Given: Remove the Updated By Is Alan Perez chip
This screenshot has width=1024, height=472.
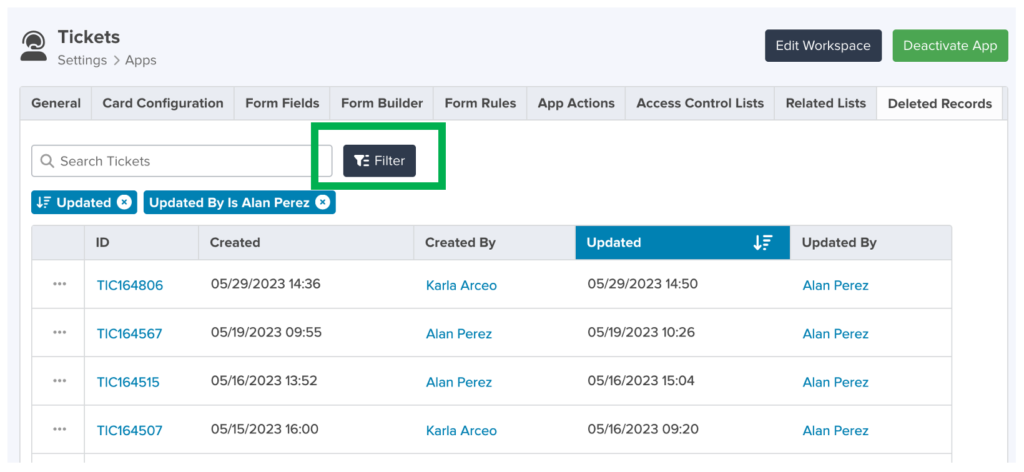Looking at the screenshot, I should coord(322,202).
